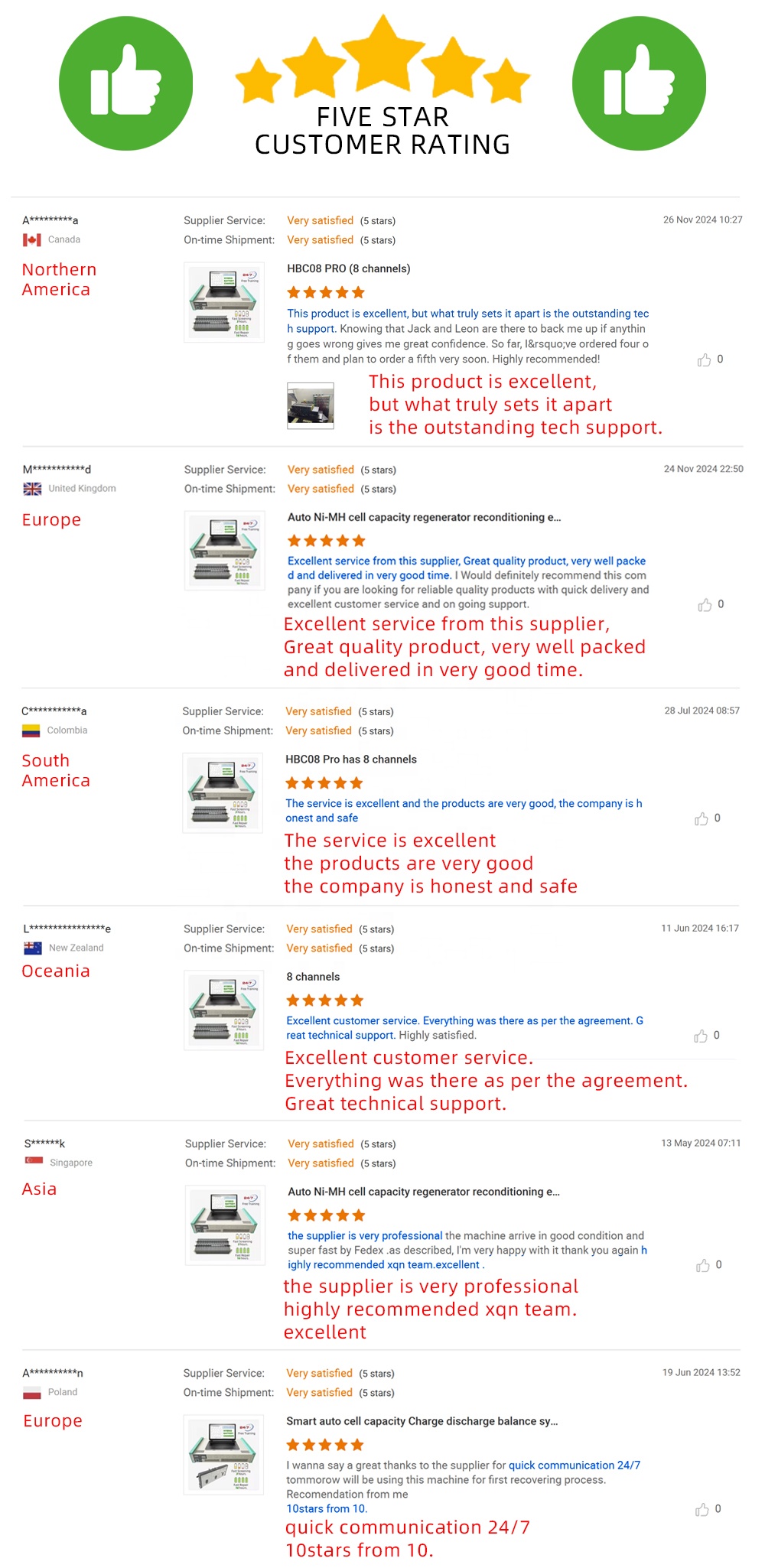Like the New Zealand review with the thumbs-up
The height and width of the screenshot is (1568, 765).
click(x=701, y=1036)
